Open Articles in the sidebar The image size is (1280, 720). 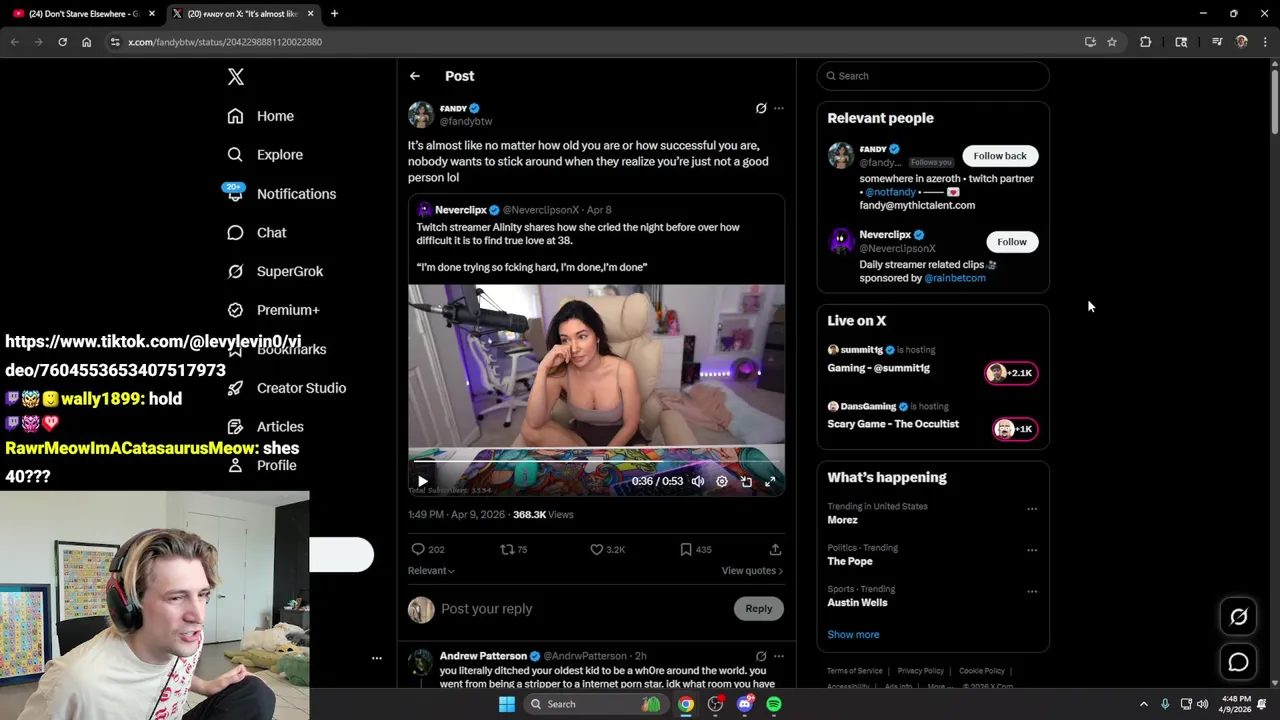point(265,427)
